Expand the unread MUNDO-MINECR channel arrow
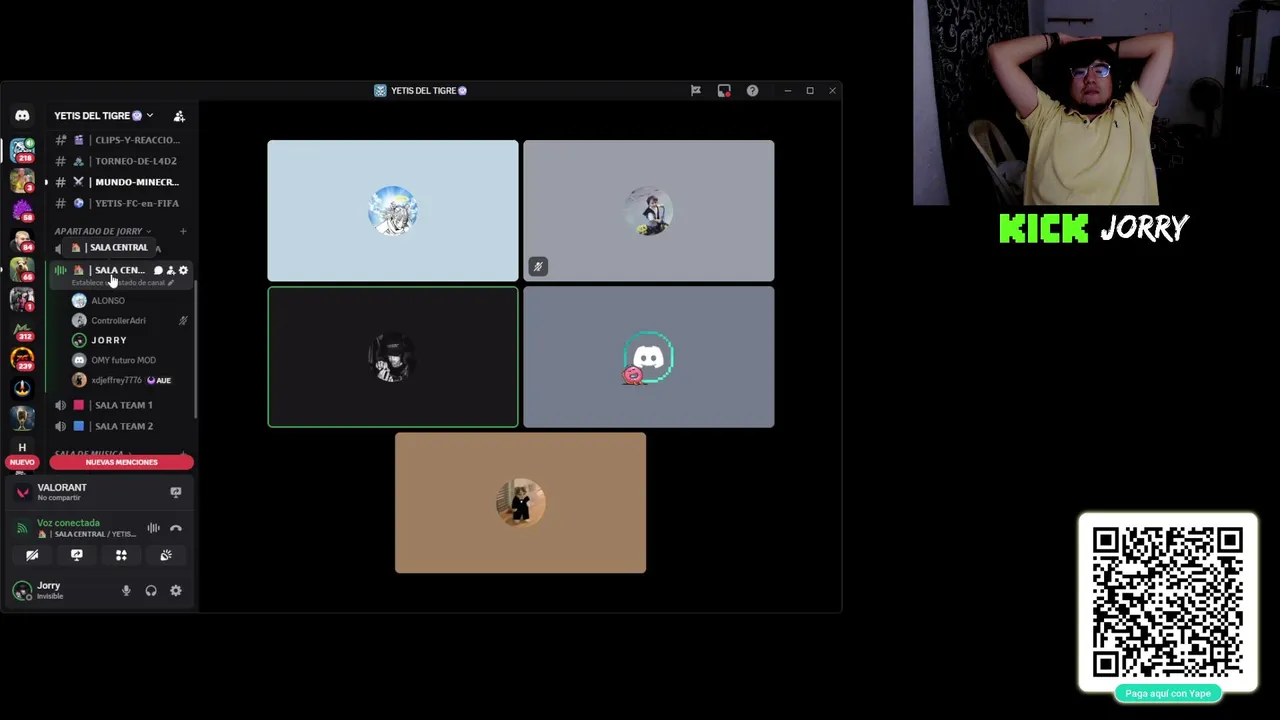Viewport: 1280px width, 720px height. click(46, 182)
